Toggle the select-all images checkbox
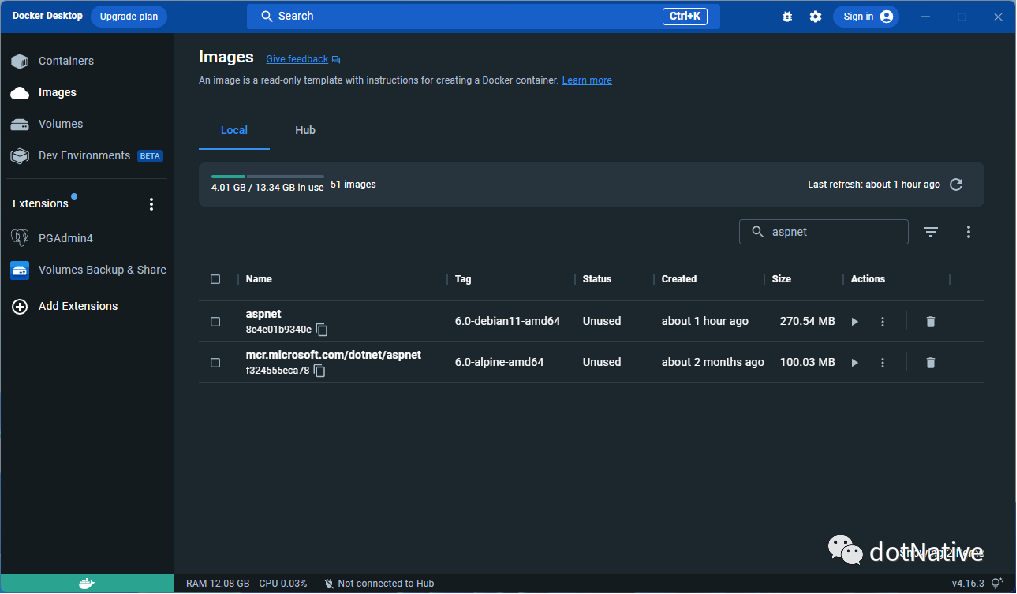Viewport: 1017px width, 594px height. (215, 279)
